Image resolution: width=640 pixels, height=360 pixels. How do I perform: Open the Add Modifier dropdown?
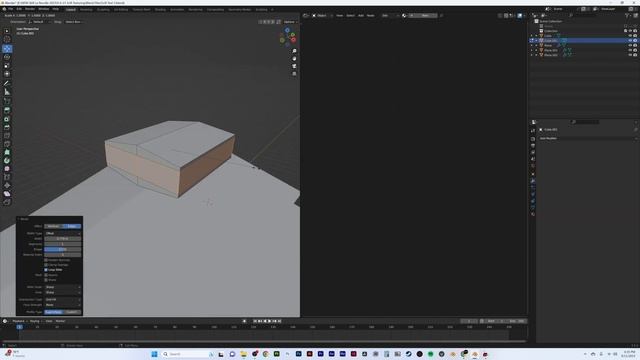(x=587, y=138)
